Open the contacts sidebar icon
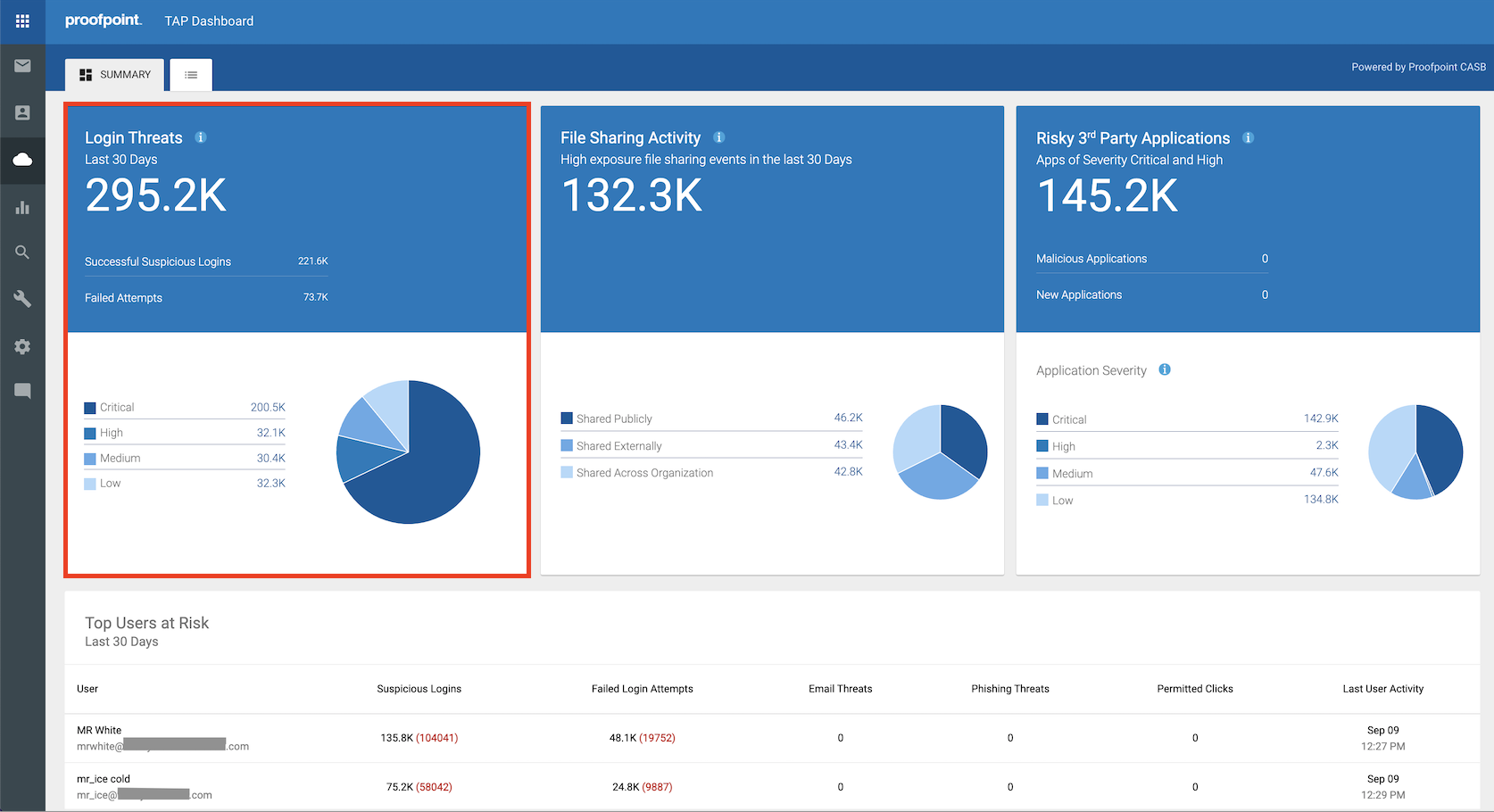The height and width of the screenshot is (812, 1494). pos(22,113)
